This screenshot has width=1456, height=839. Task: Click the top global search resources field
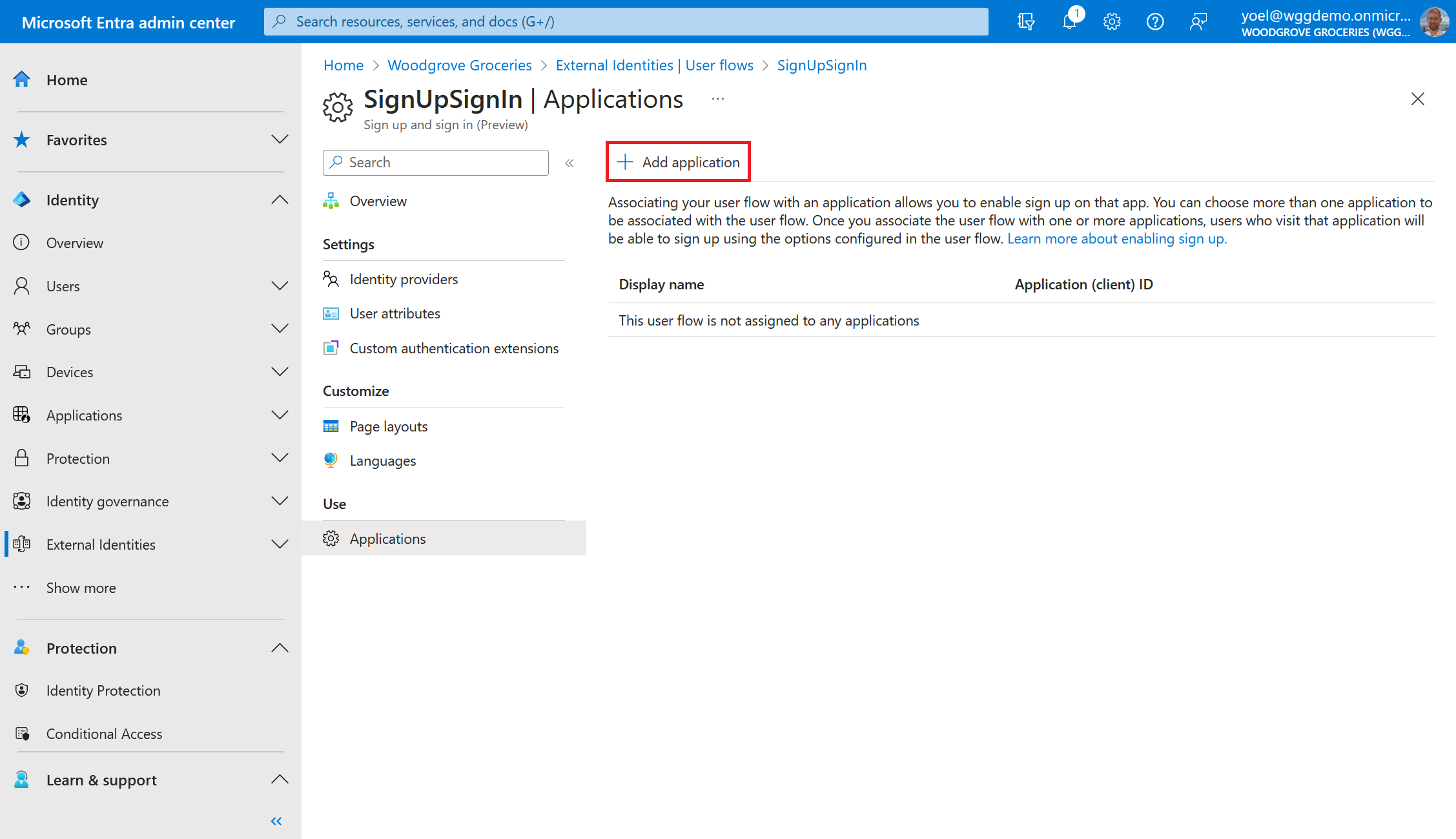click(x=626, y=22)
